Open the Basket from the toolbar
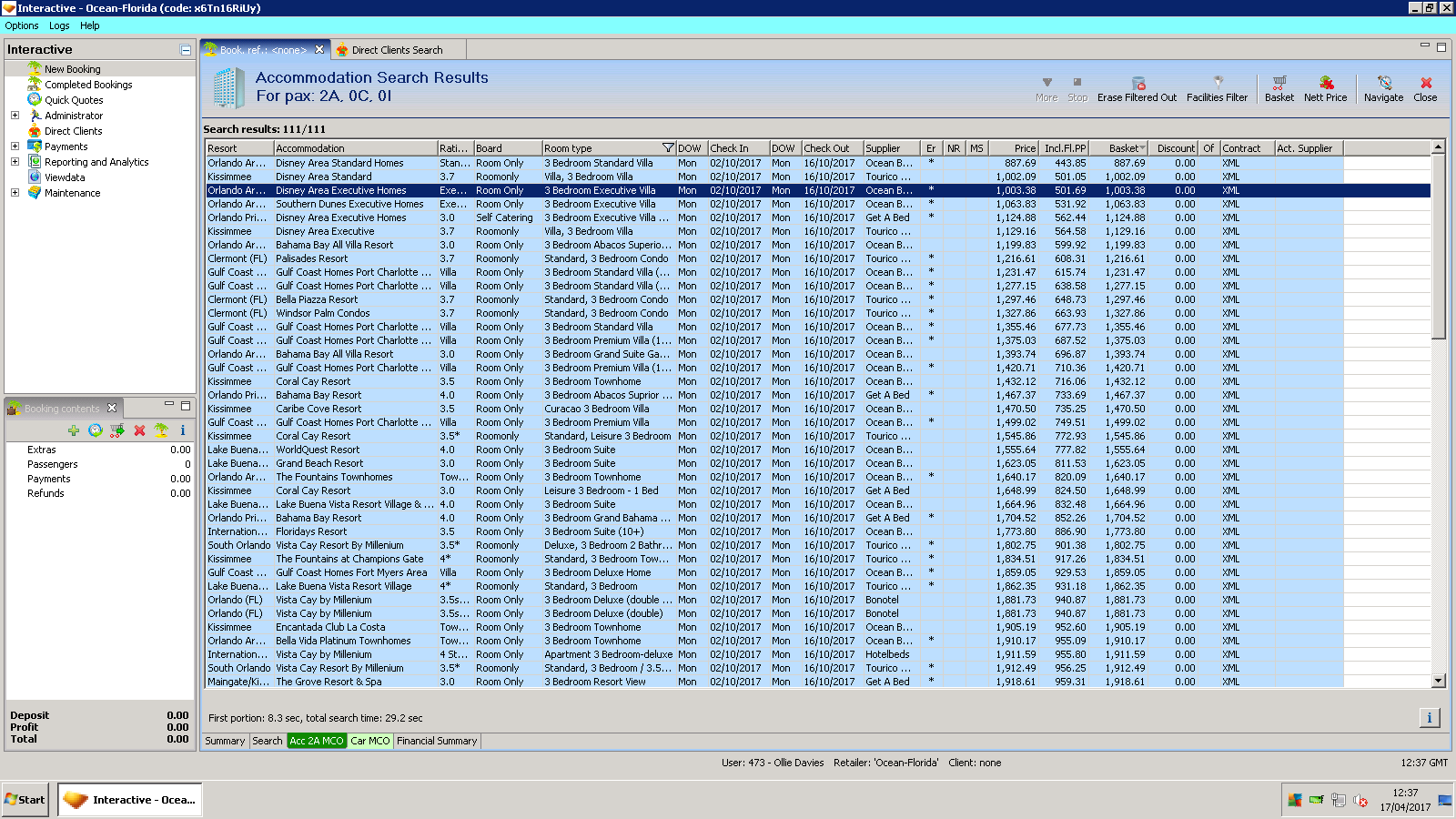 tap(1279, 84)
